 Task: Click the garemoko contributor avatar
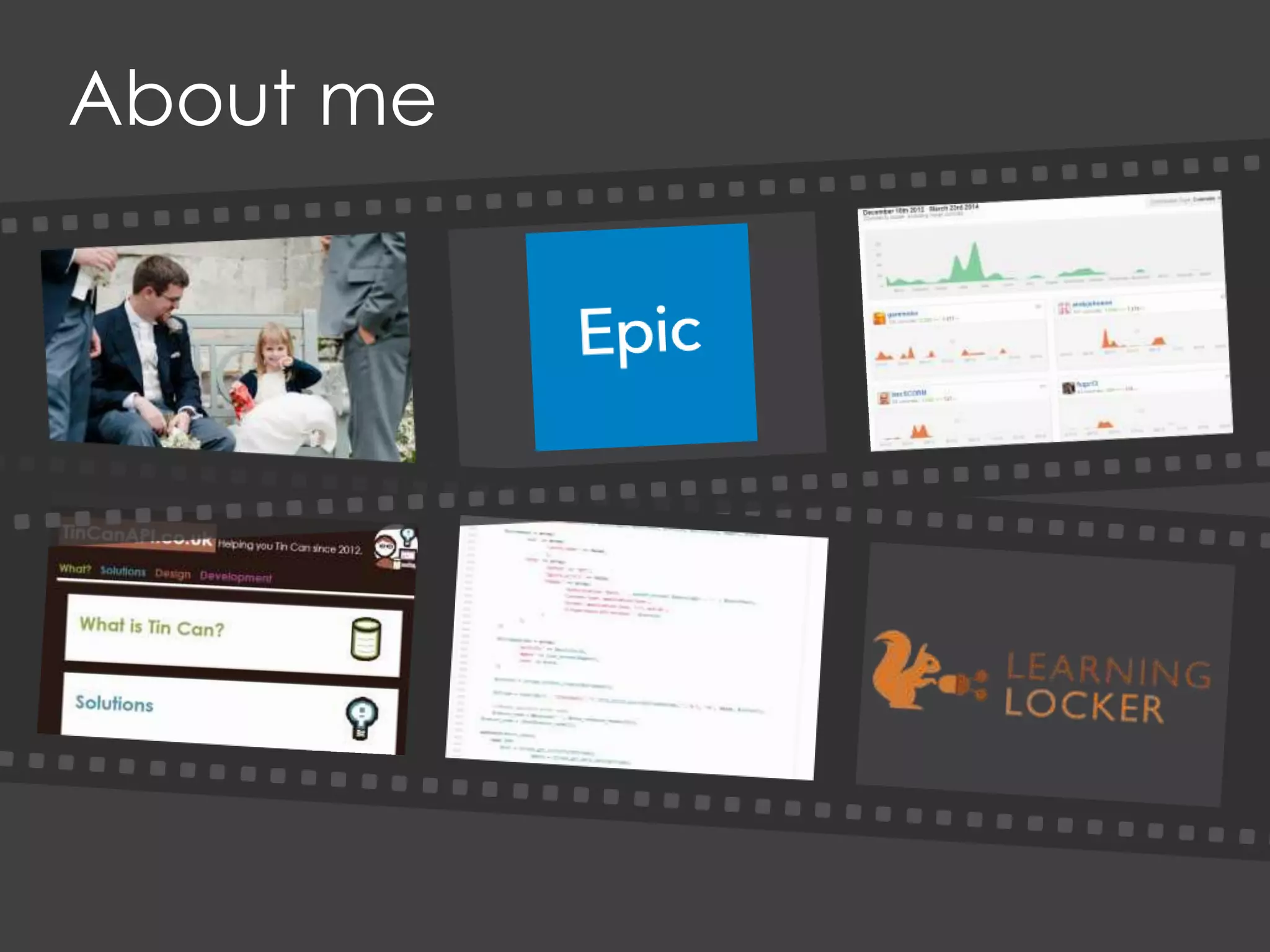(879, 319)
